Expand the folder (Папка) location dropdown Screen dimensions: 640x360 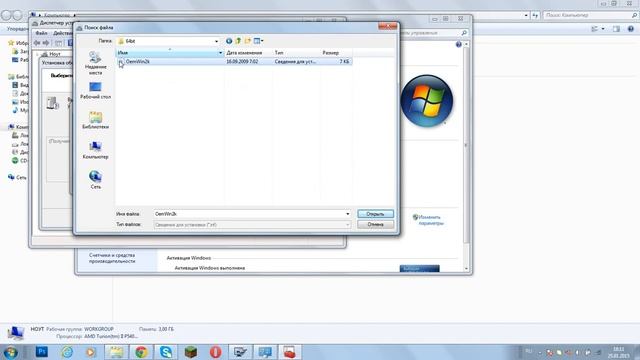tap(216, 41)
